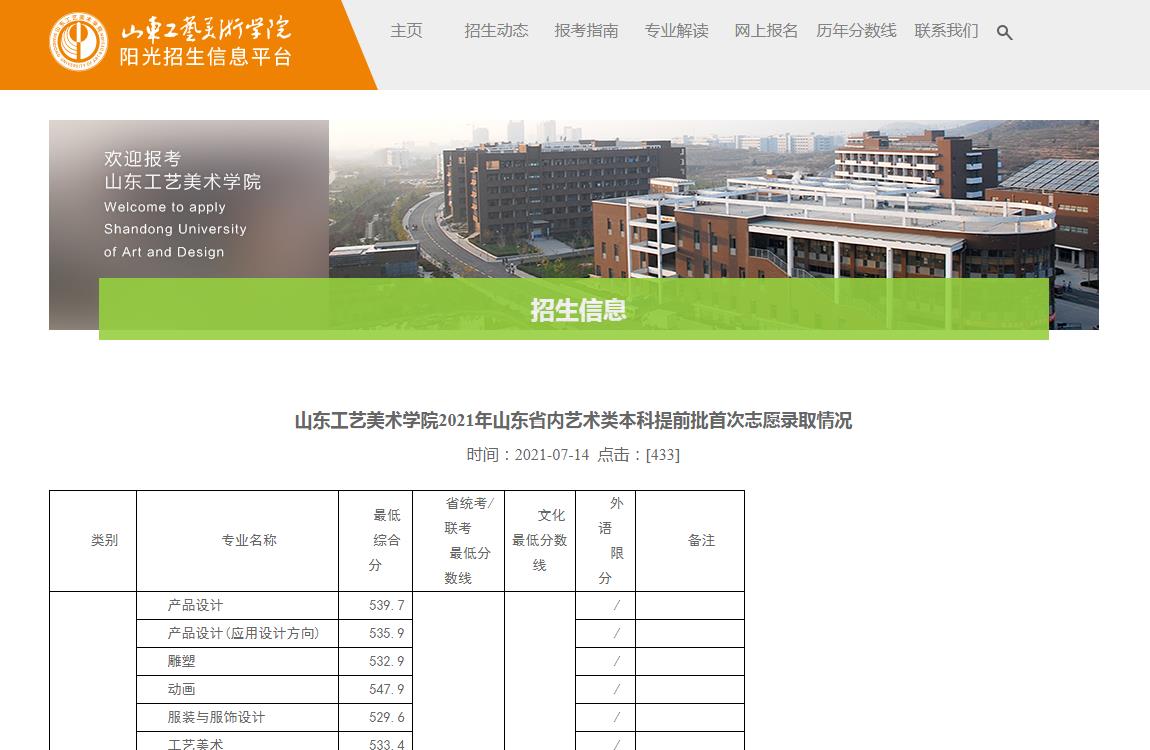Click the 外语限分 slash in 动画 row
This screenshot has width=1150, height=750.
pos(616,689)
